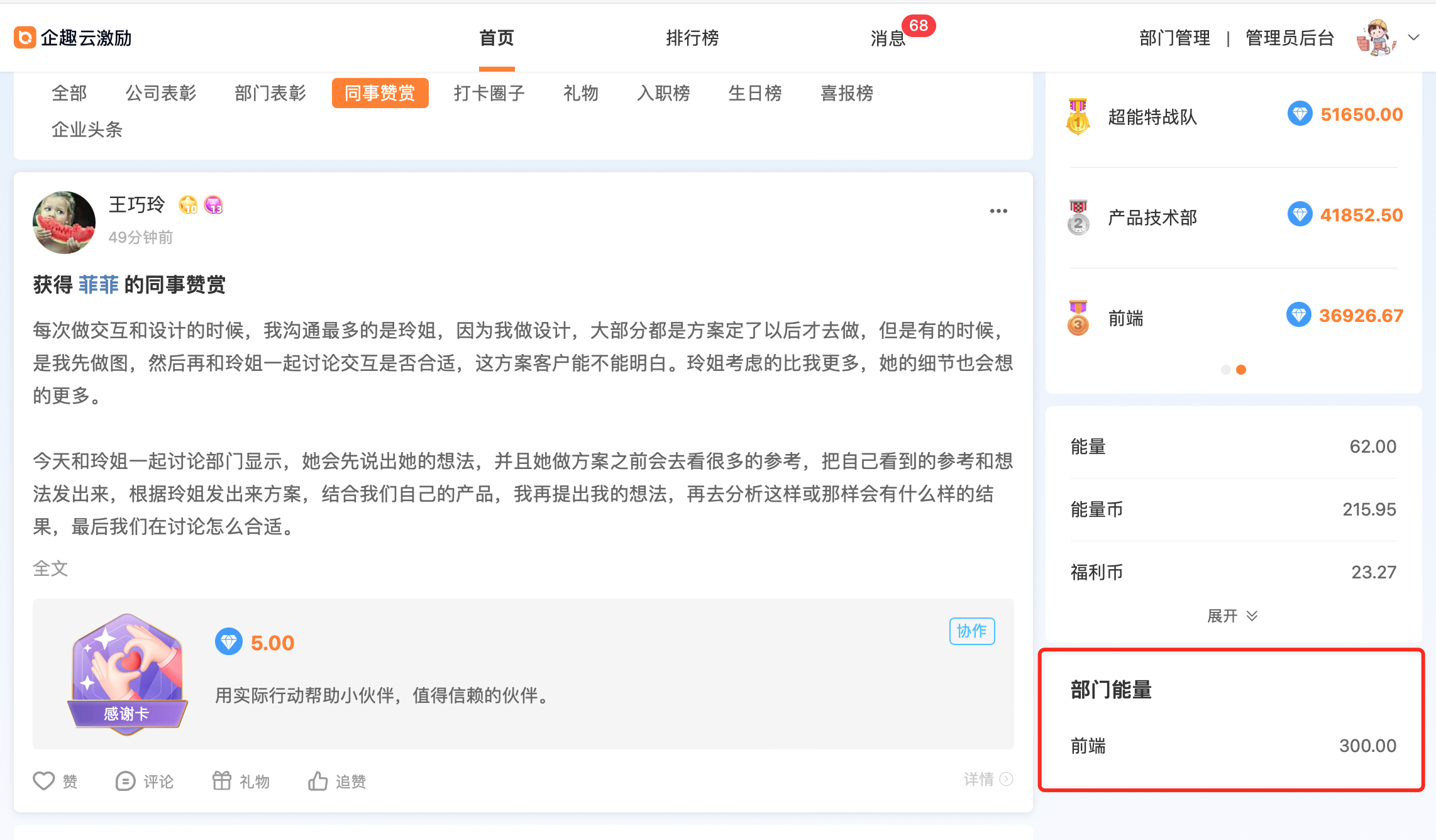This screenshot has height=840, width=1436.
Task: Open the user avatar dropdown arrow
Action: pos(1413,38)
